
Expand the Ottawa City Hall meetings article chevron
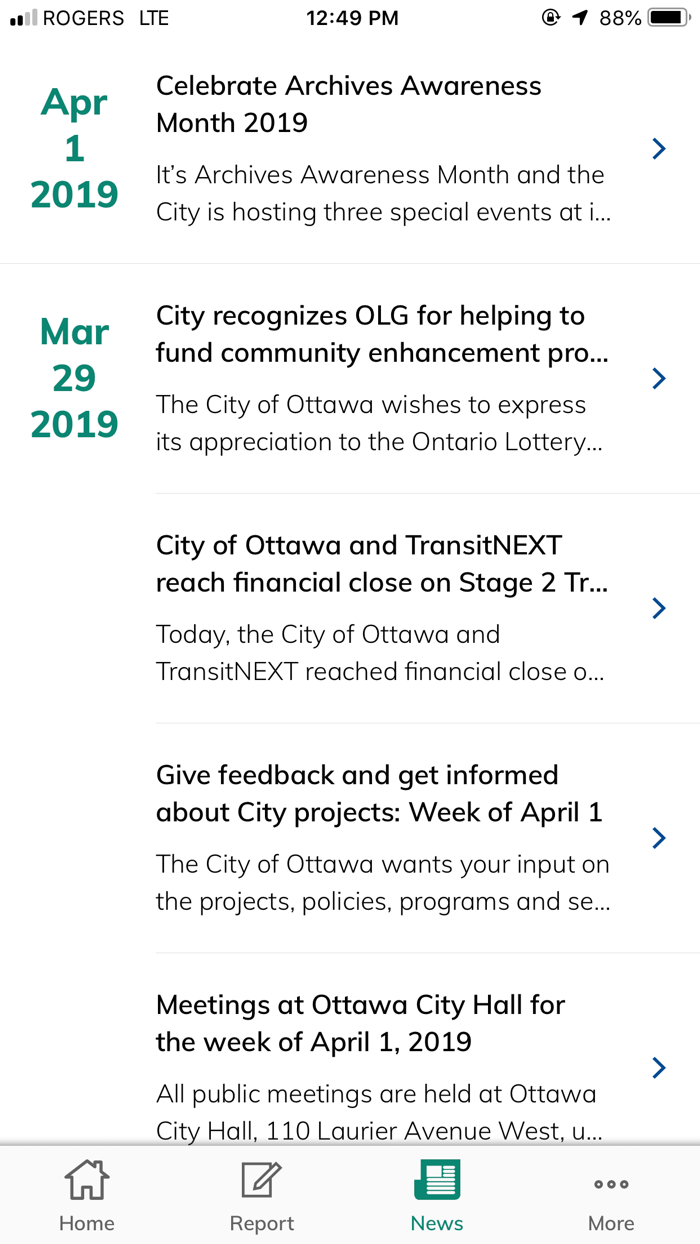click(658, 1068)
